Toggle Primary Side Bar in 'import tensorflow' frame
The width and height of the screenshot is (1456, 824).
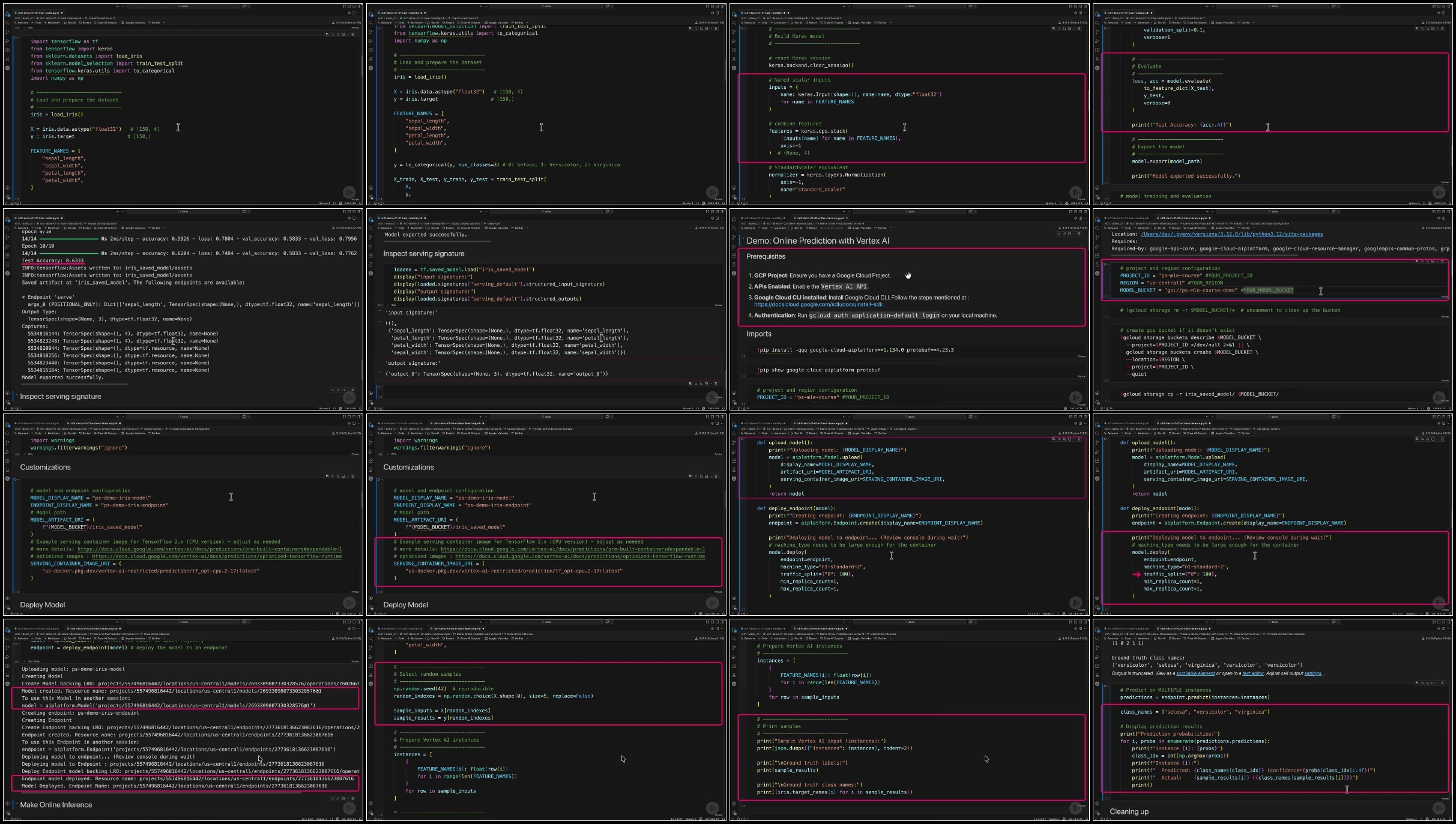pyautogui.click(x=349, y=6)
